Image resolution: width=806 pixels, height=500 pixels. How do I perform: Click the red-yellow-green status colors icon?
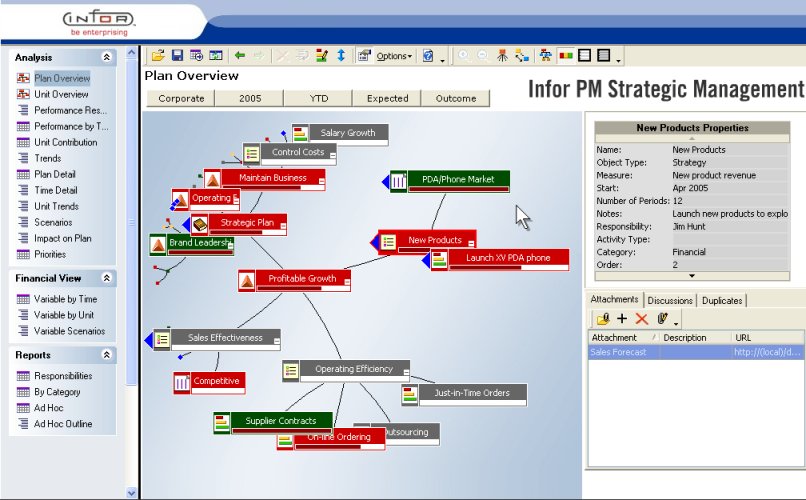[566, 55]
